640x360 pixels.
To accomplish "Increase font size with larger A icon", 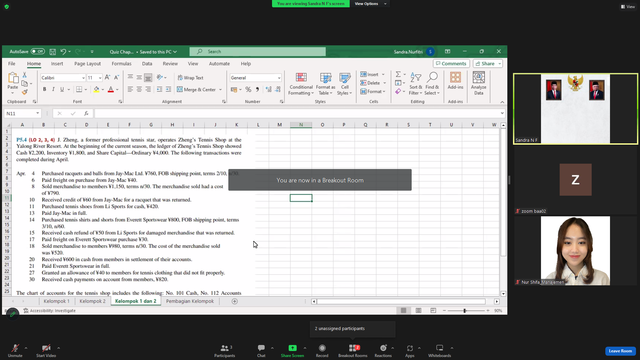I will click(107, 77).
